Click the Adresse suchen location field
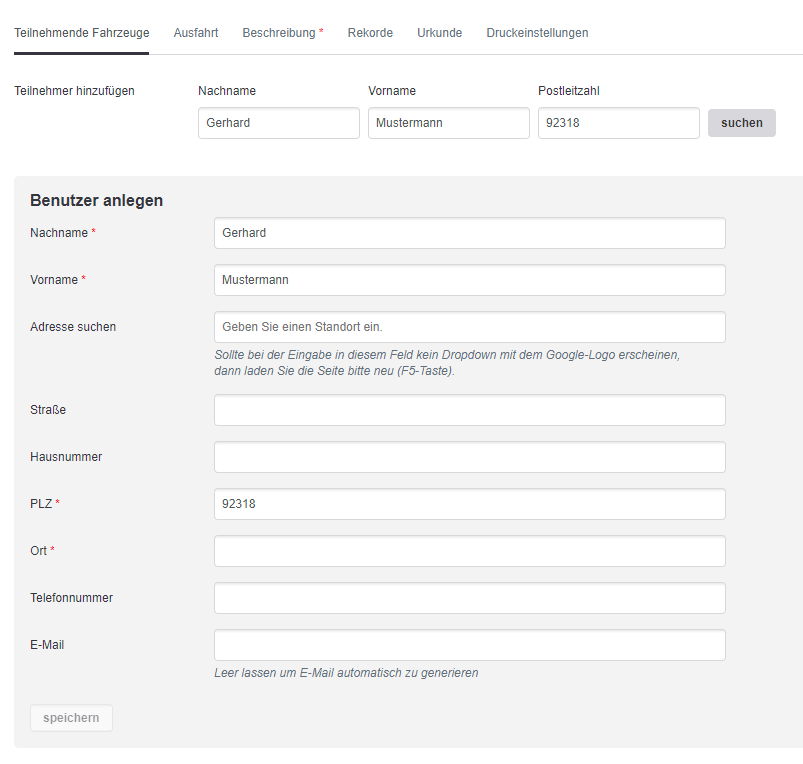This screenshot has height=764, width=803. 470,327
